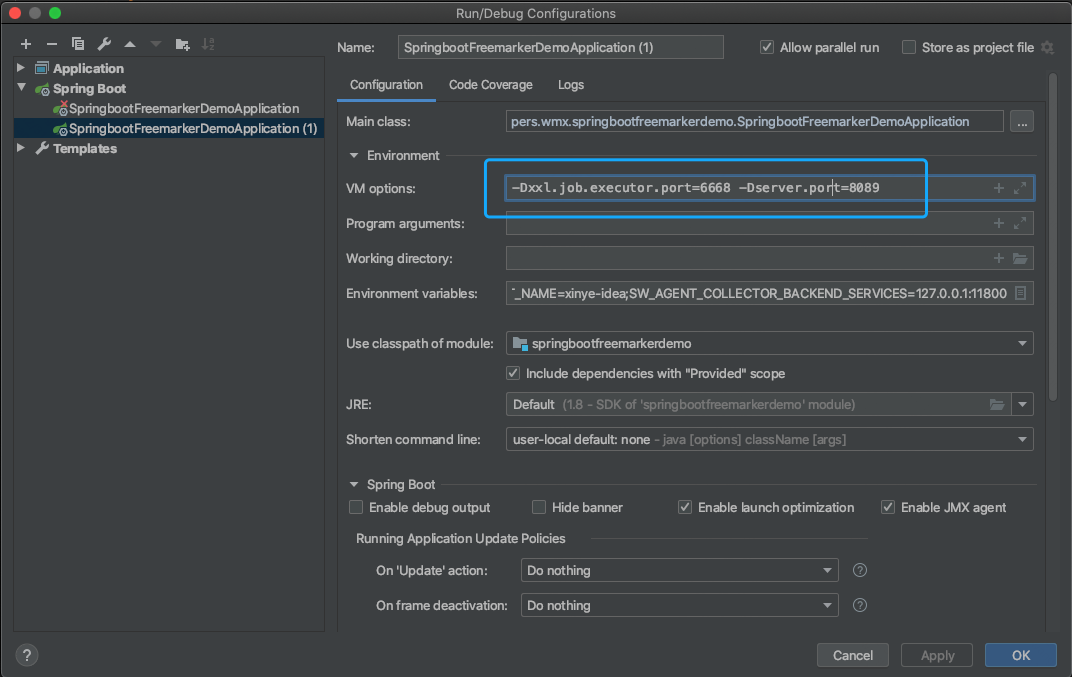Viewport: 1072px width, 677px height.
Task: Click the Copy Configuration icon
Action: point(78,44)
